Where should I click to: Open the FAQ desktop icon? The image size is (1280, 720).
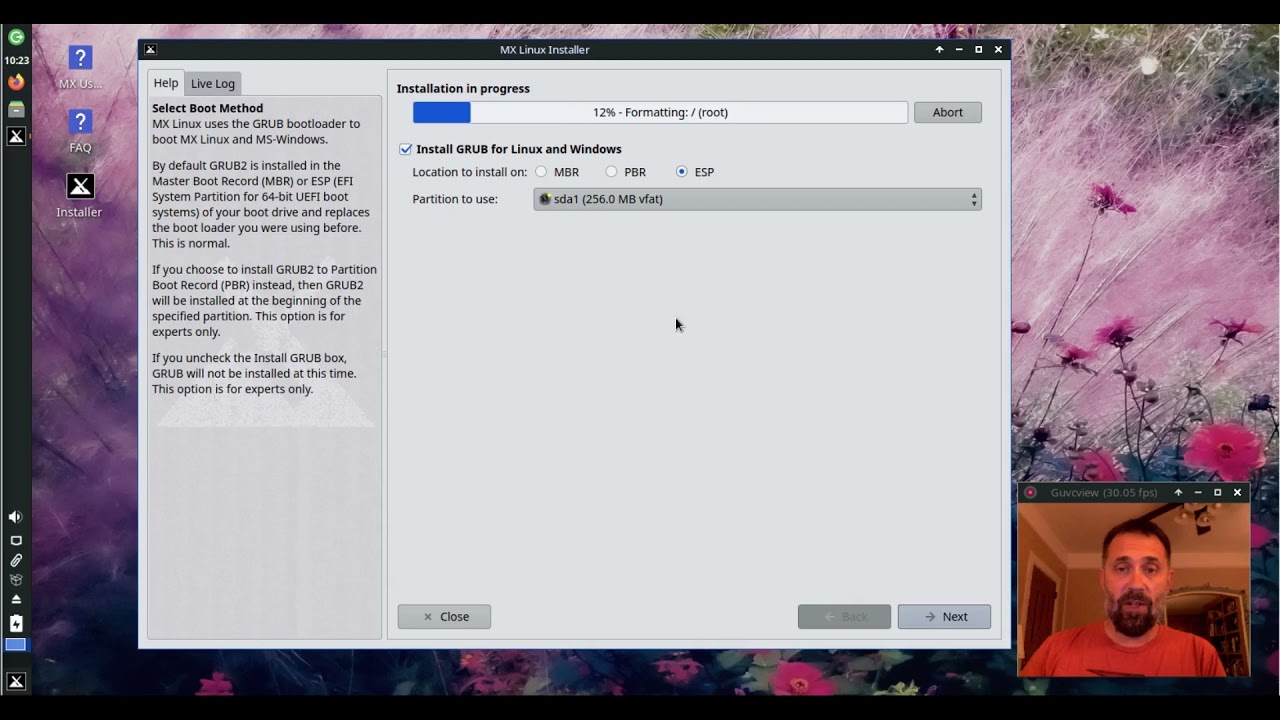[x=80, y=131]
